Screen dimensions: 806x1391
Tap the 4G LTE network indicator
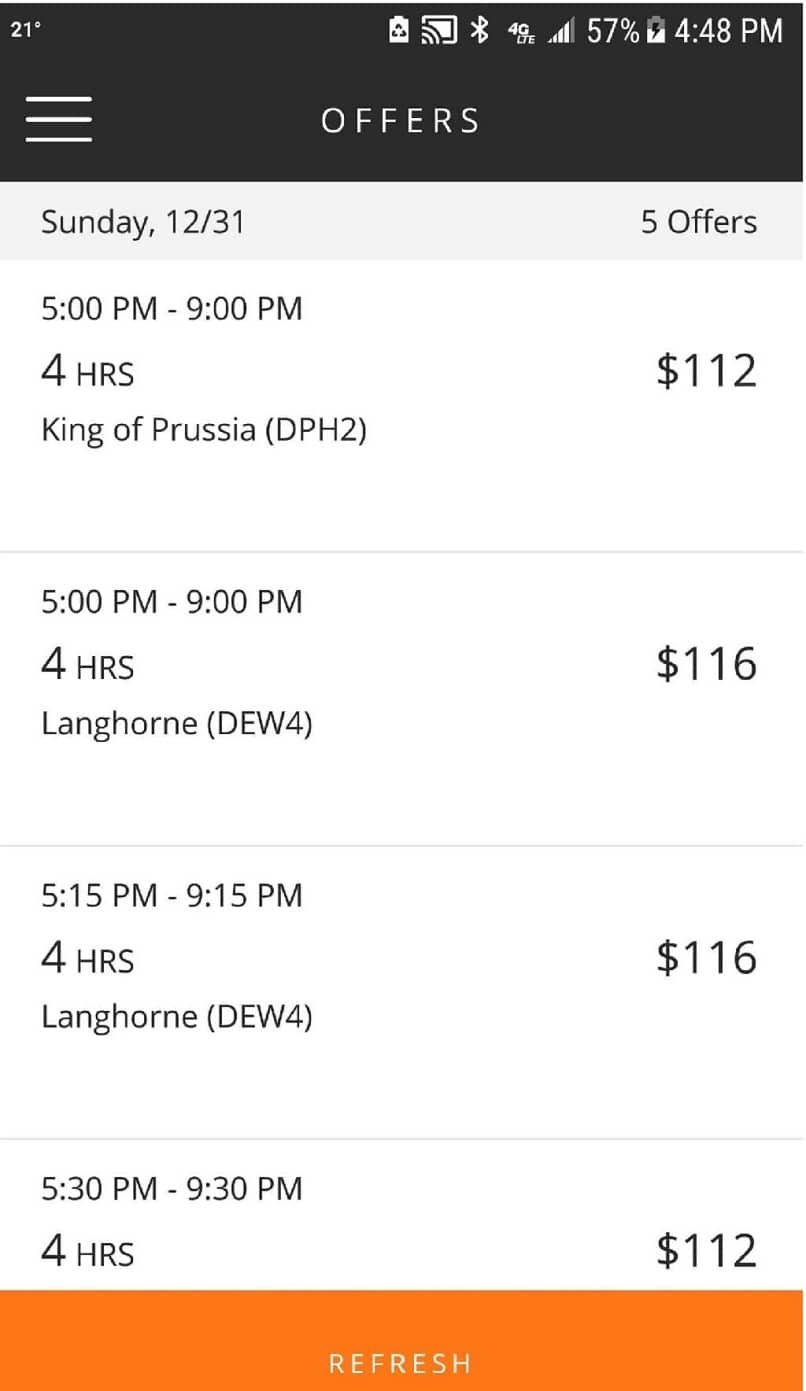tap(521, 32)
